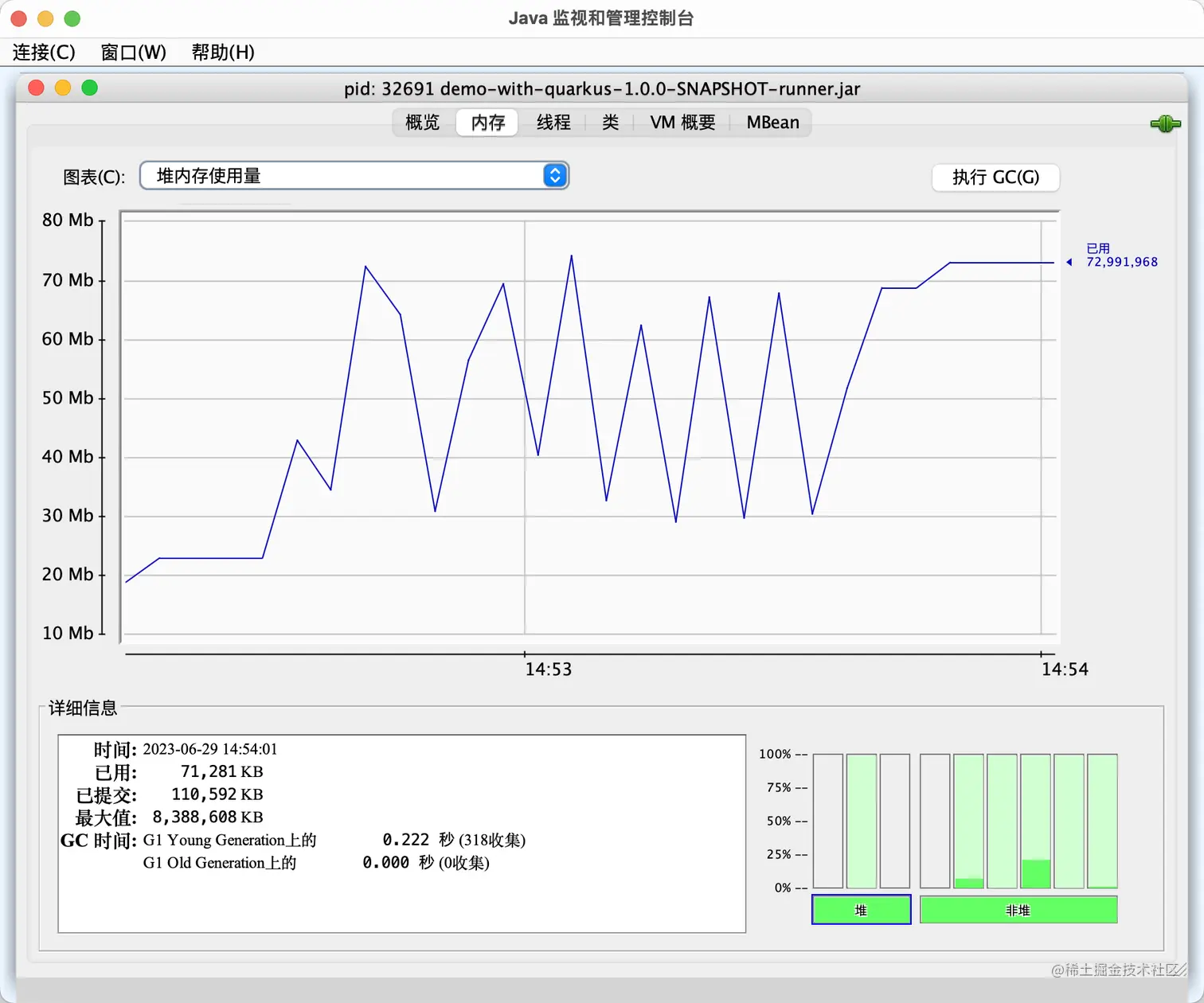This screenshot has width=1204, height=1003.
Task: Switch to the 概览 tab
Action: pyautogui.click(x=423, y=123)
